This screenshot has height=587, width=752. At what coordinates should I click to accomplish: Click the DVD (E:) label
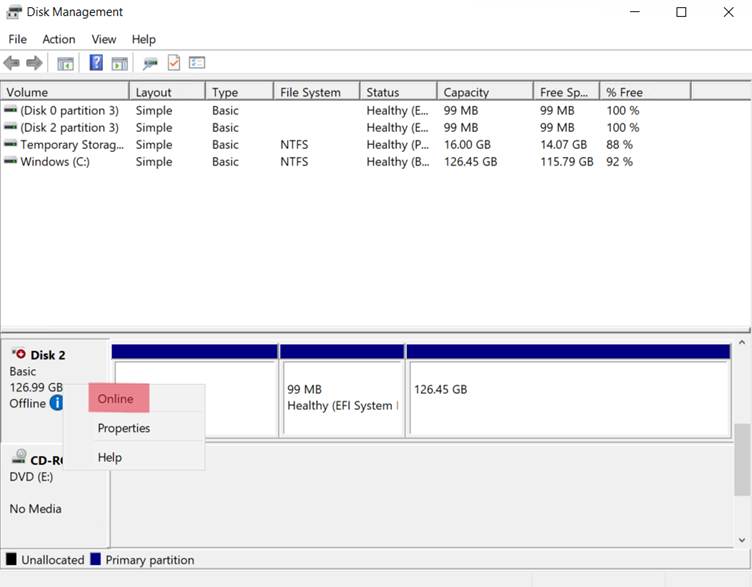click(x=31, y=477)
